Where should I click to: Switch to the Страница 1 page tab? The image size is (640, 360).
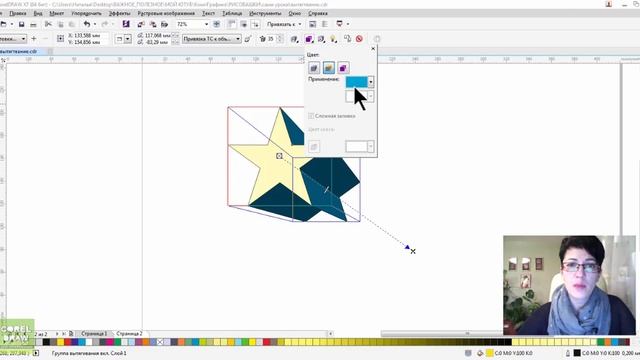[x=94, y=334]
